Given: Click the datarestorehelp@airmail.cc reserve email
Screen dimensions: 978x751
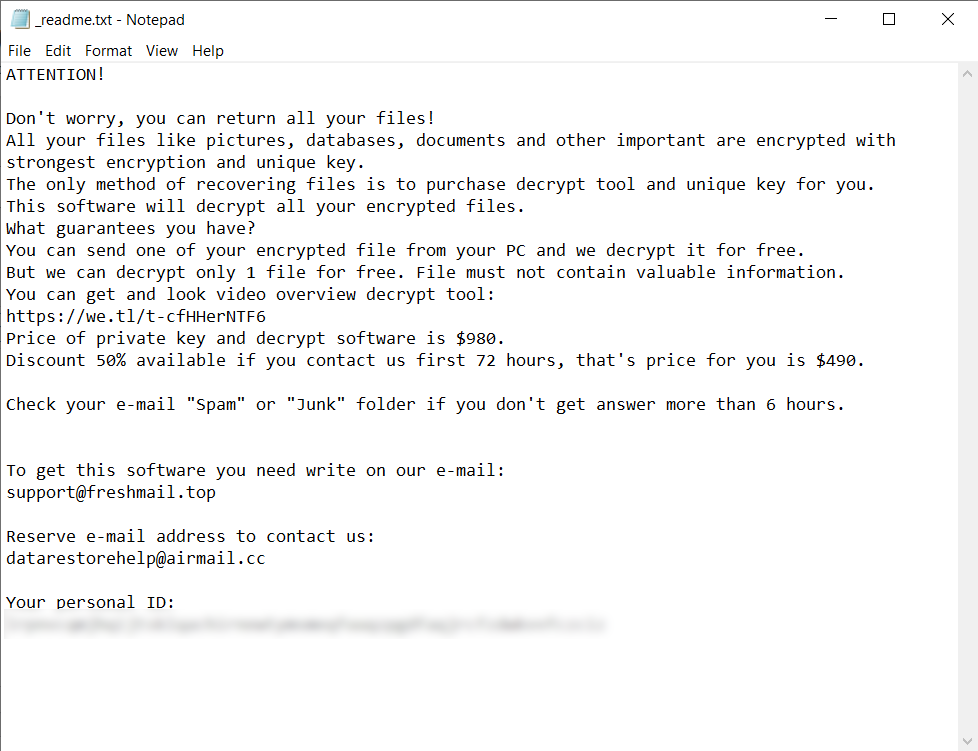Looking at the screenshot, I should point(136,558).
